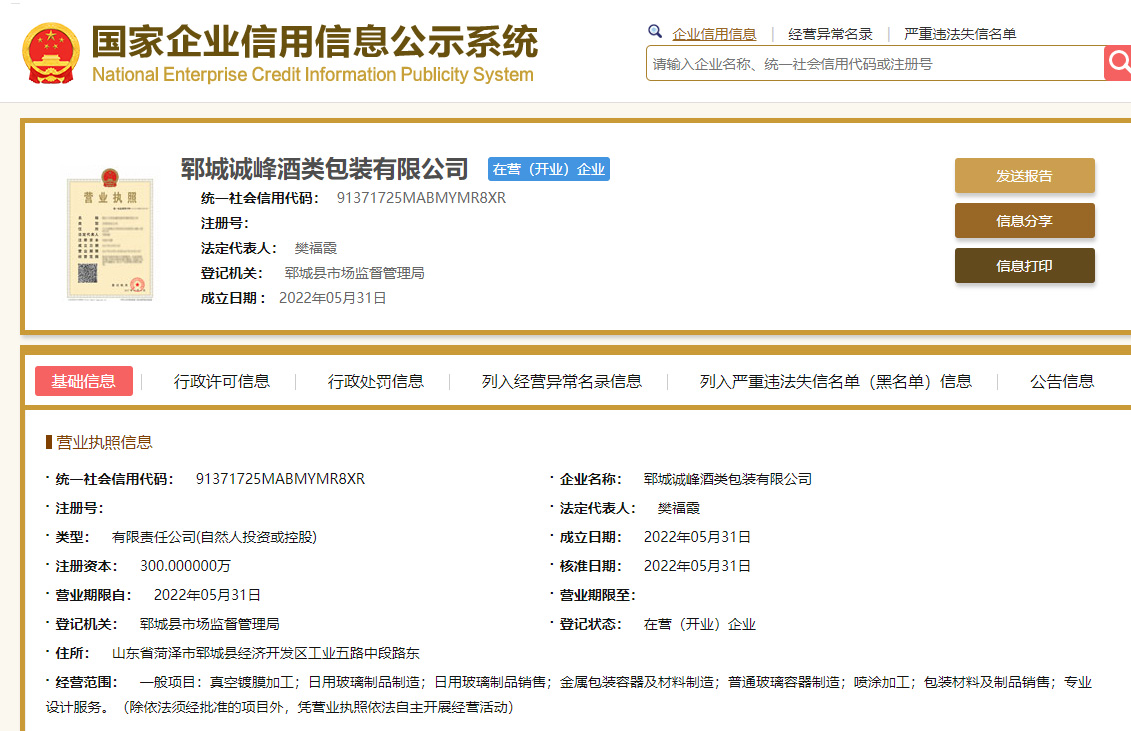Click 核准日期 value 2022年05月31日
Screen dimensions: 1131x731
697,566
